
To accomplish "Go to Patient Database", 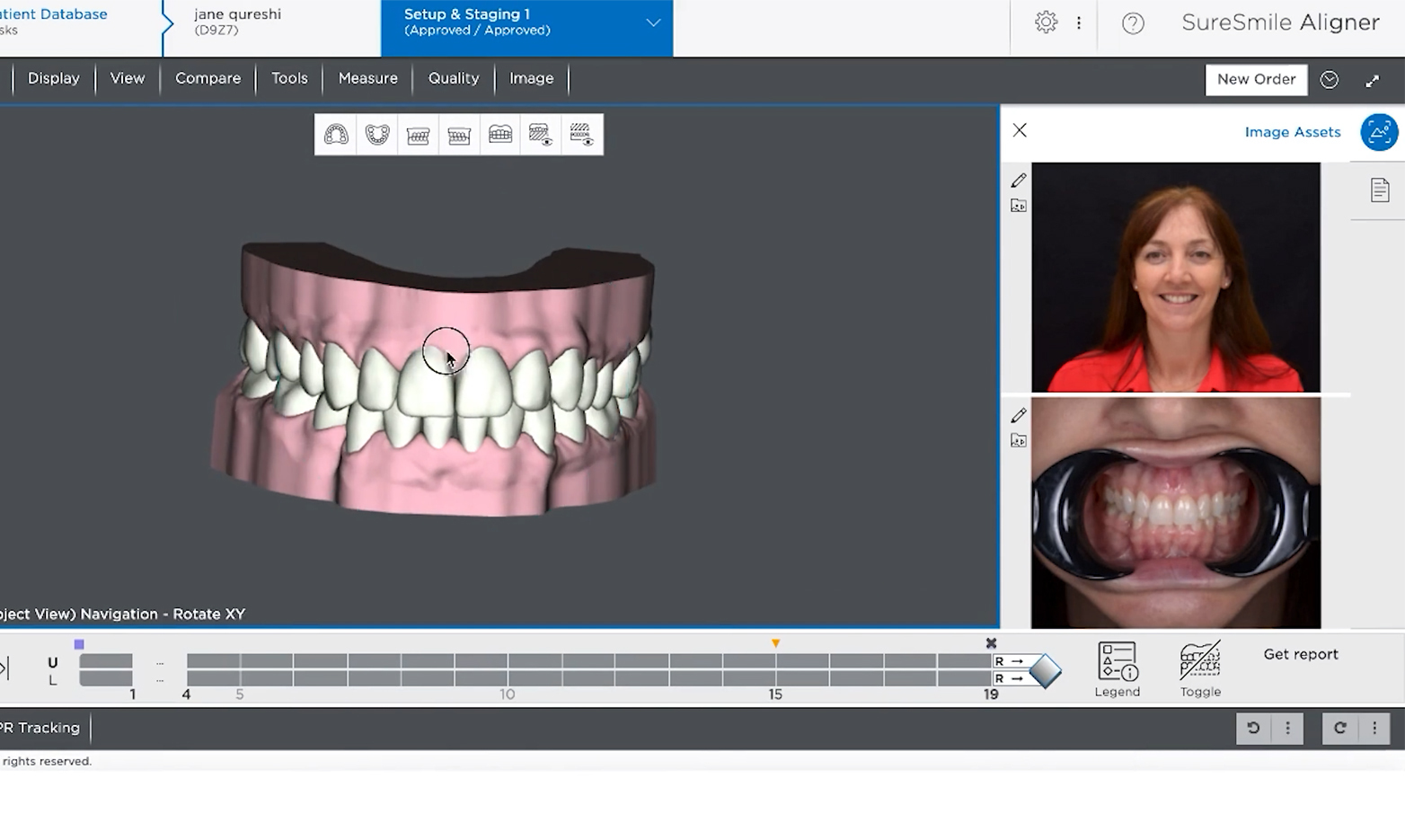I will pos(52,14).
